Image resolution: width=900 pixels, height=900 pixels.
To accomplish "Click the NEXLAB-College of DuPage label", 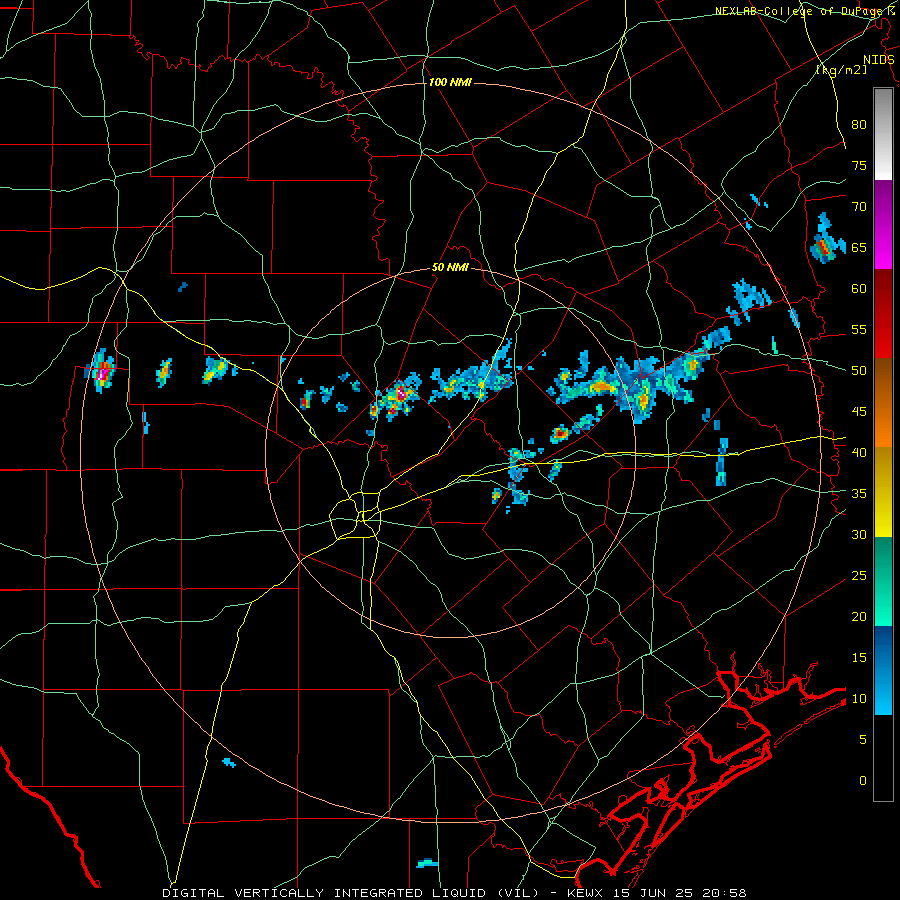I will pos(800,11).
